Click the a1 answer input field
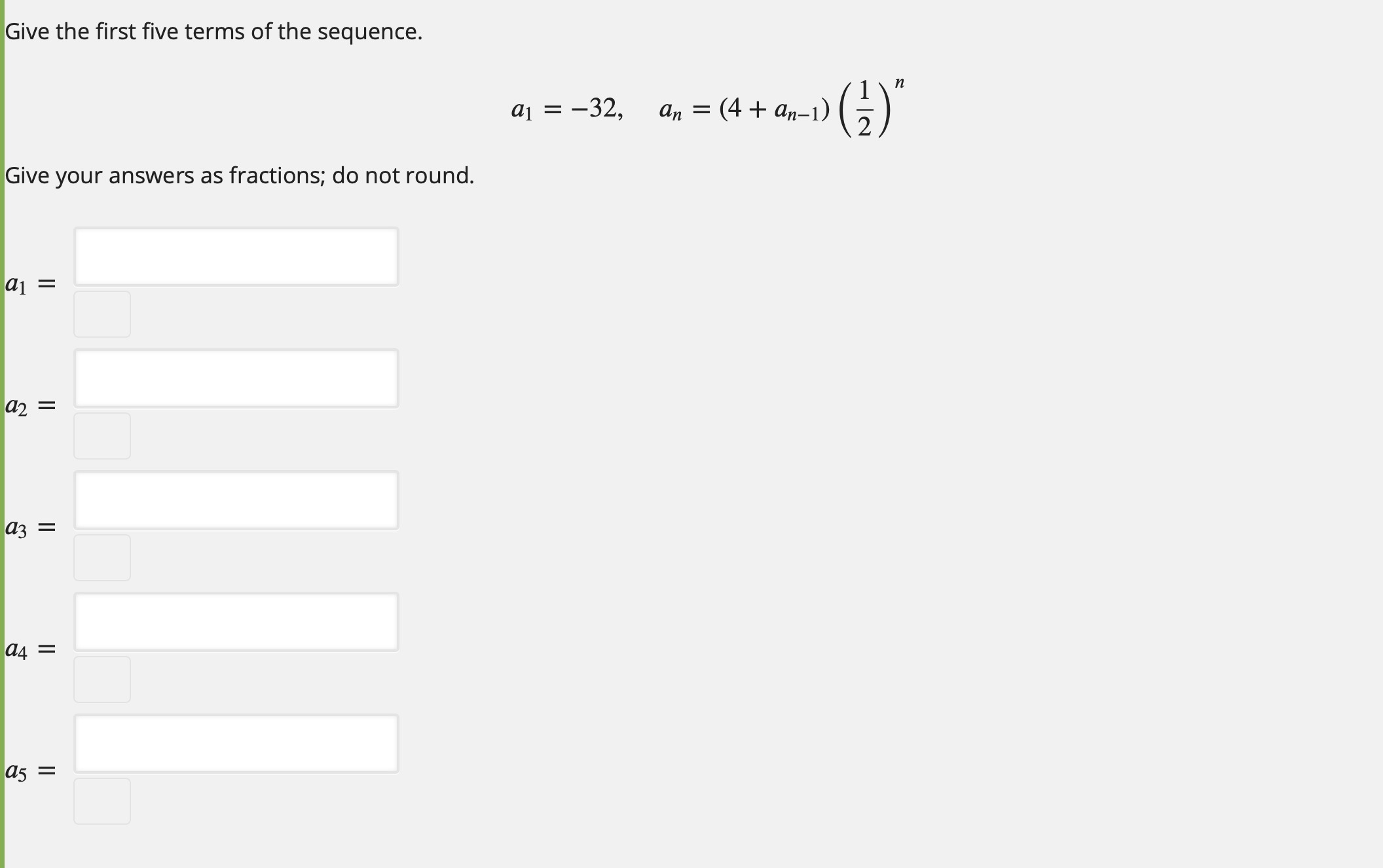1383x868 pixels. click(237, 255)
